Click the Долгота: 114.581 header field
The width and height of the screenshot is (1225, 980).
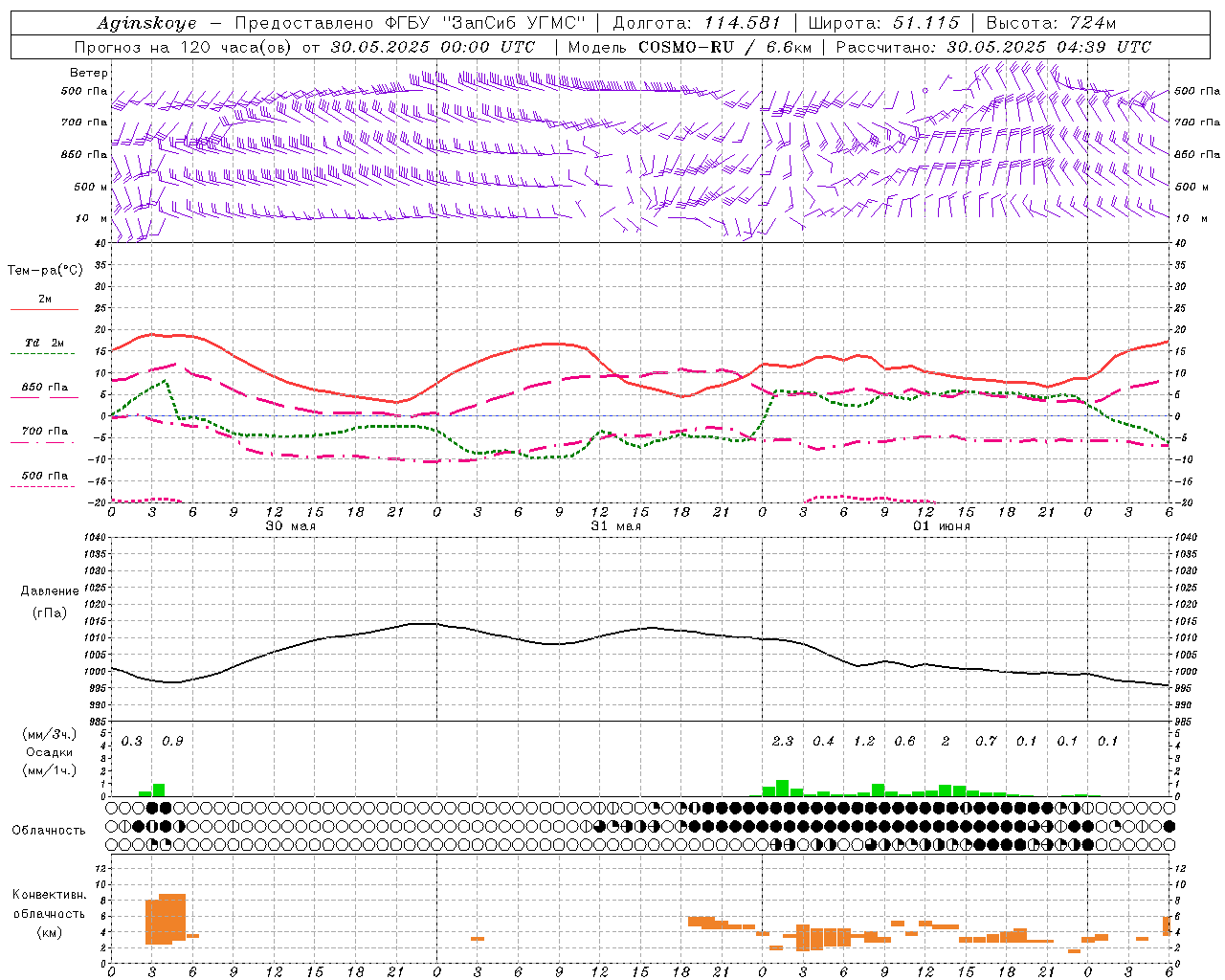coord(697,23)
